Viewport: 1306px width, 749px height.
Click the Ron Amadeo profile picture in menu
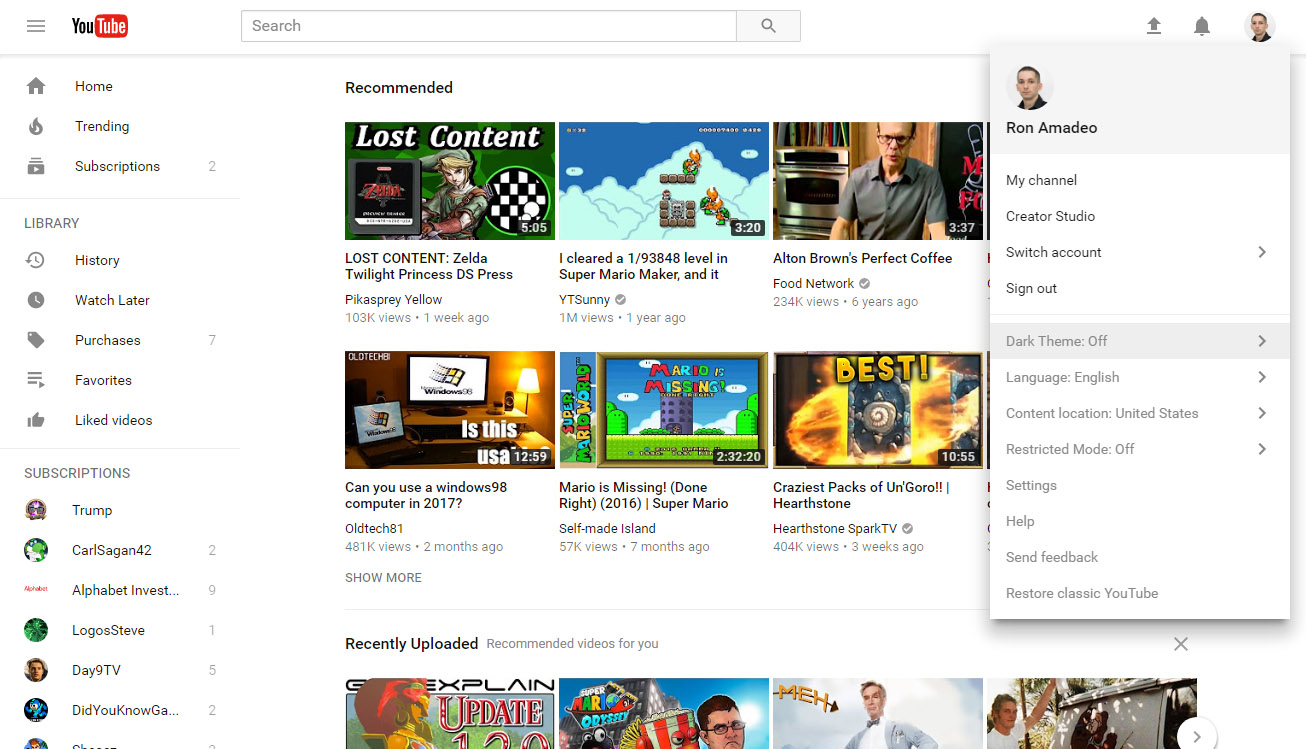(x=1029, y=88)
